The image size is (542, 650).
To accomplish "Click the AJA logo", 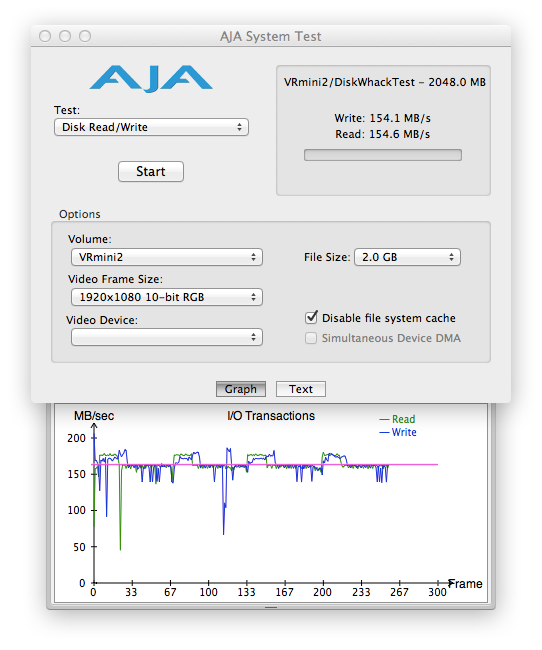I will click(x=151, y=78).
